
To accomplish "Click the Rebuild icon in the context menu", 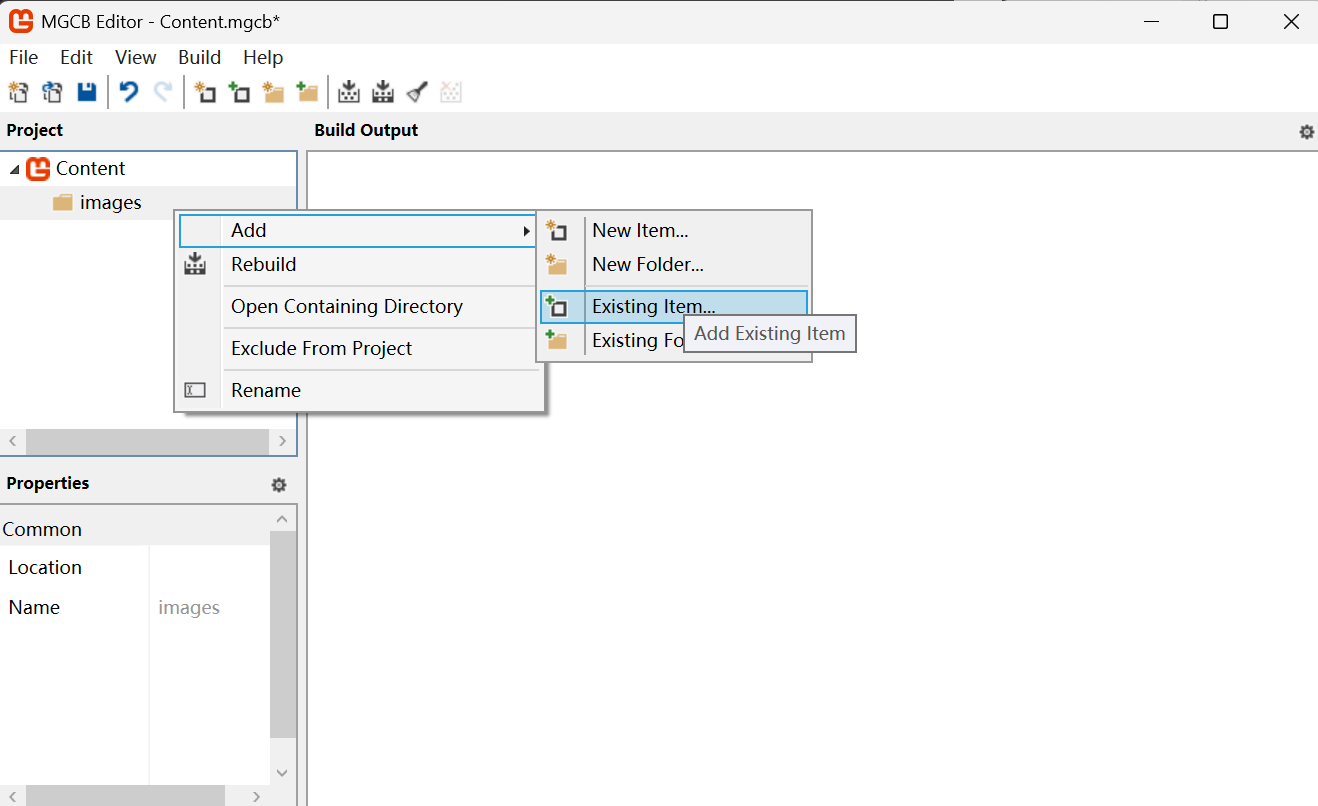I will (x=196, y=265).
